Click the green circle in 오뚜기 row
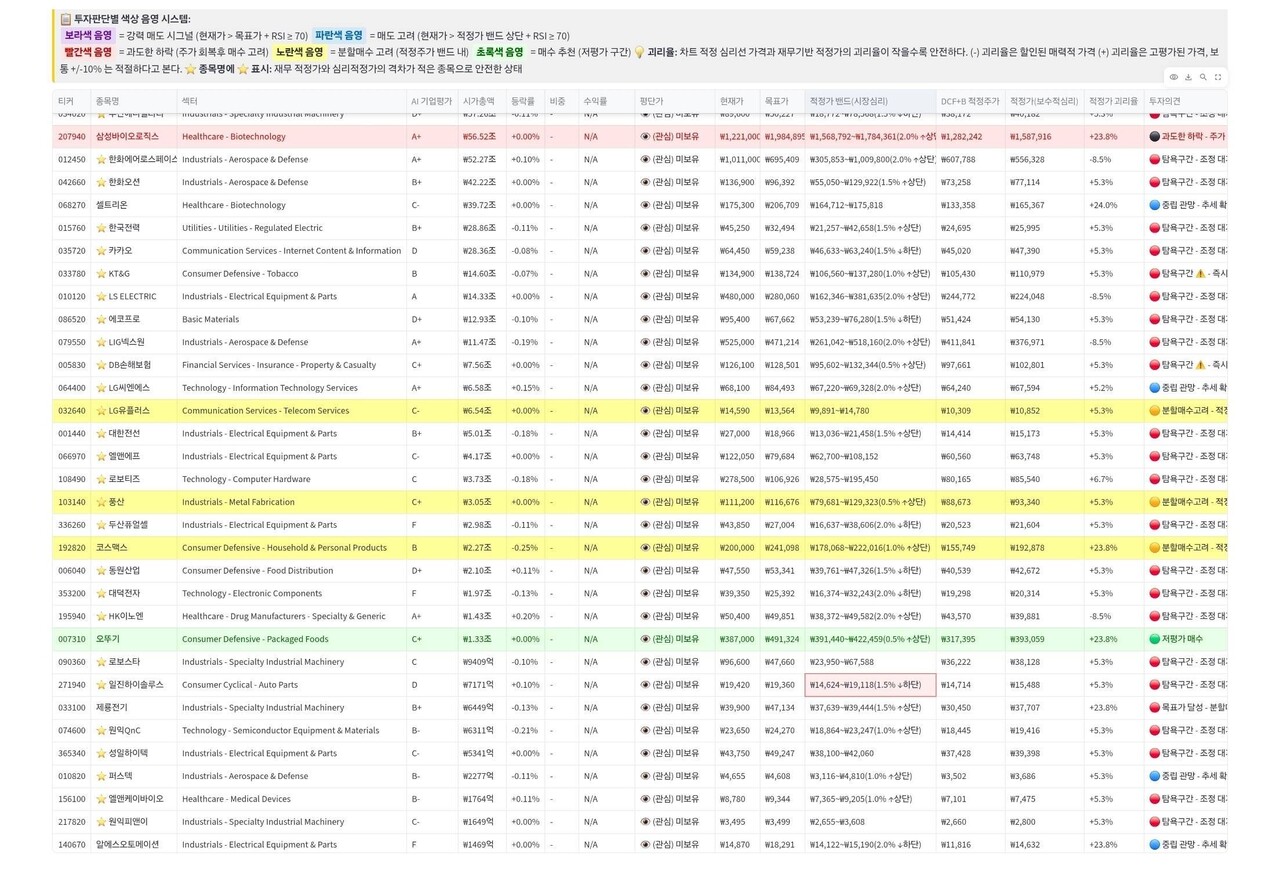1280x870 pixels. [1154, 639]
